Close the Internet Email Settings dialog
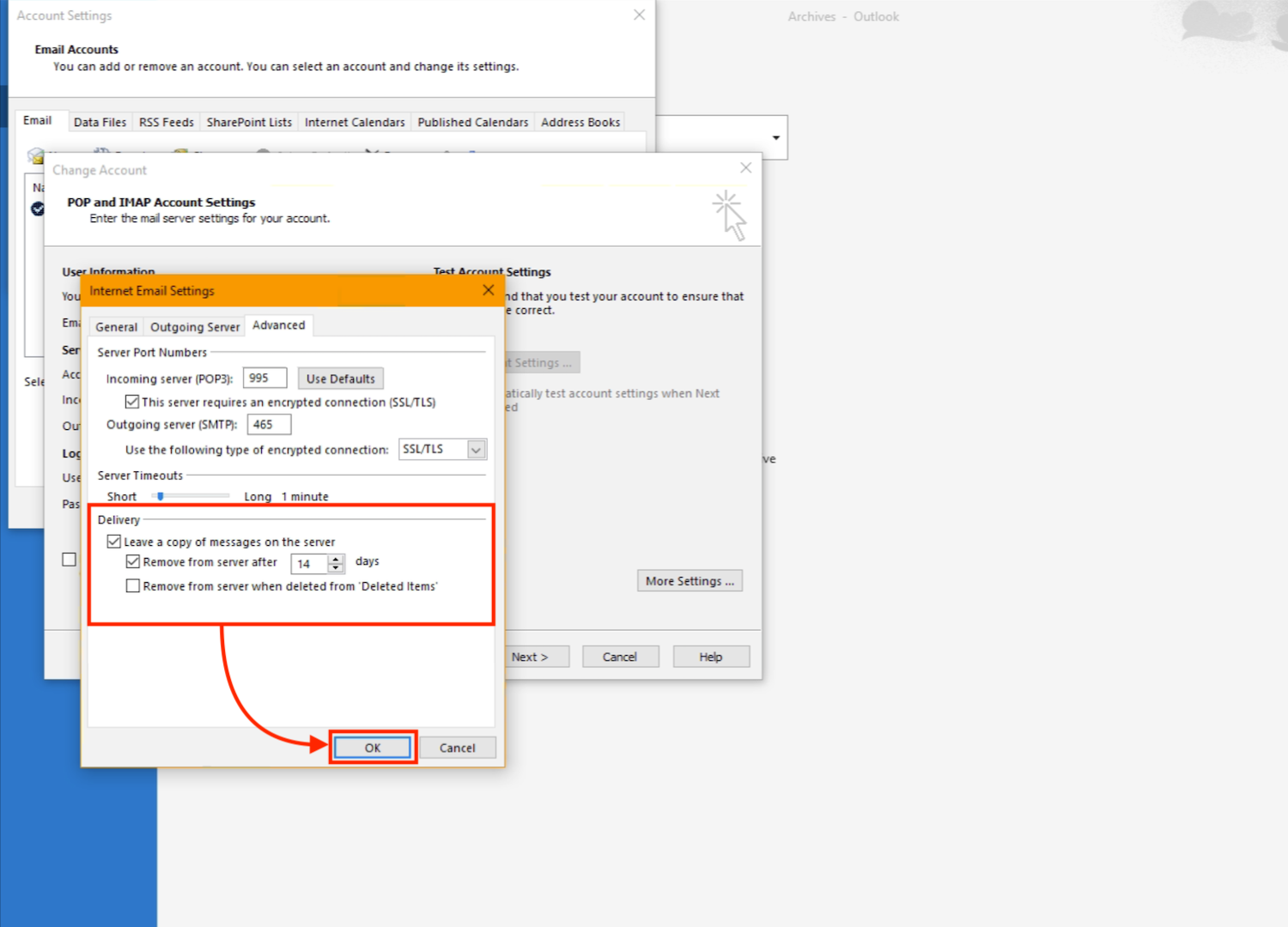The image size is (1288, 927). pyautogui.click(x=488, y=290)
